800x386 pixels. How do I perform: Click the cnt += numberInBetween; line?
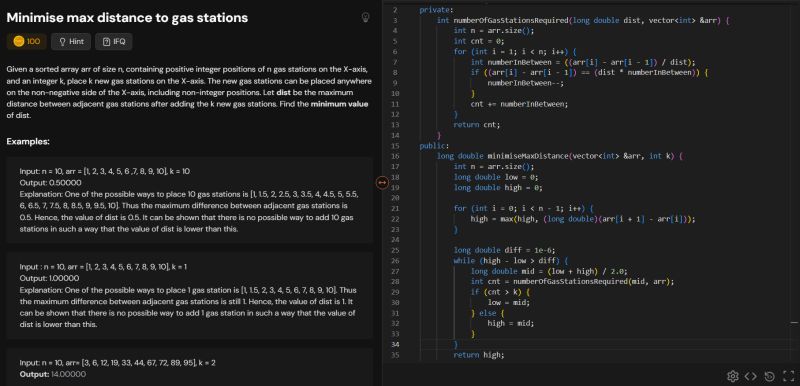[x=519, y=104]
